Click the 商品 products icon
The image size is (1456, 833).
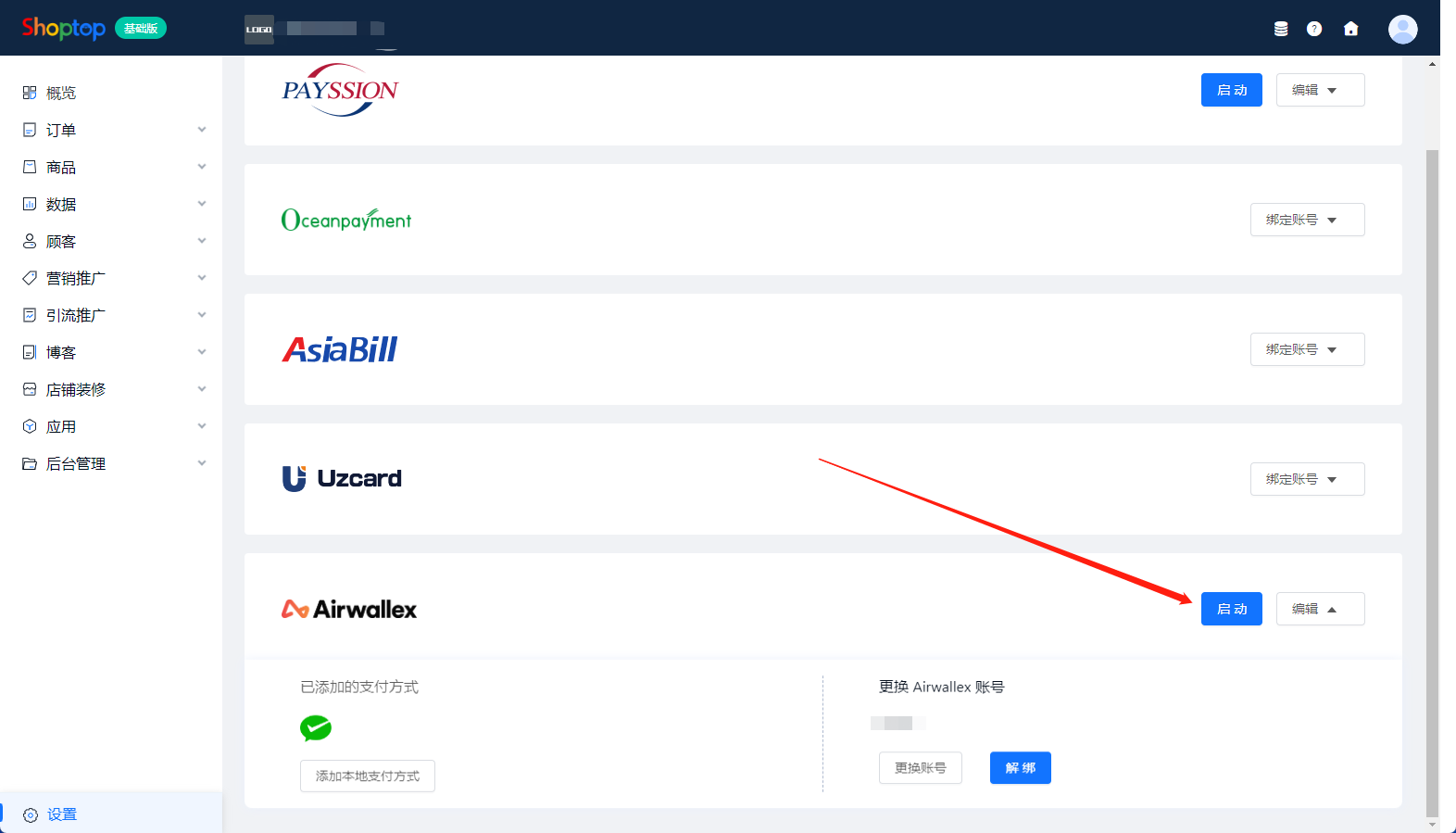30,167
